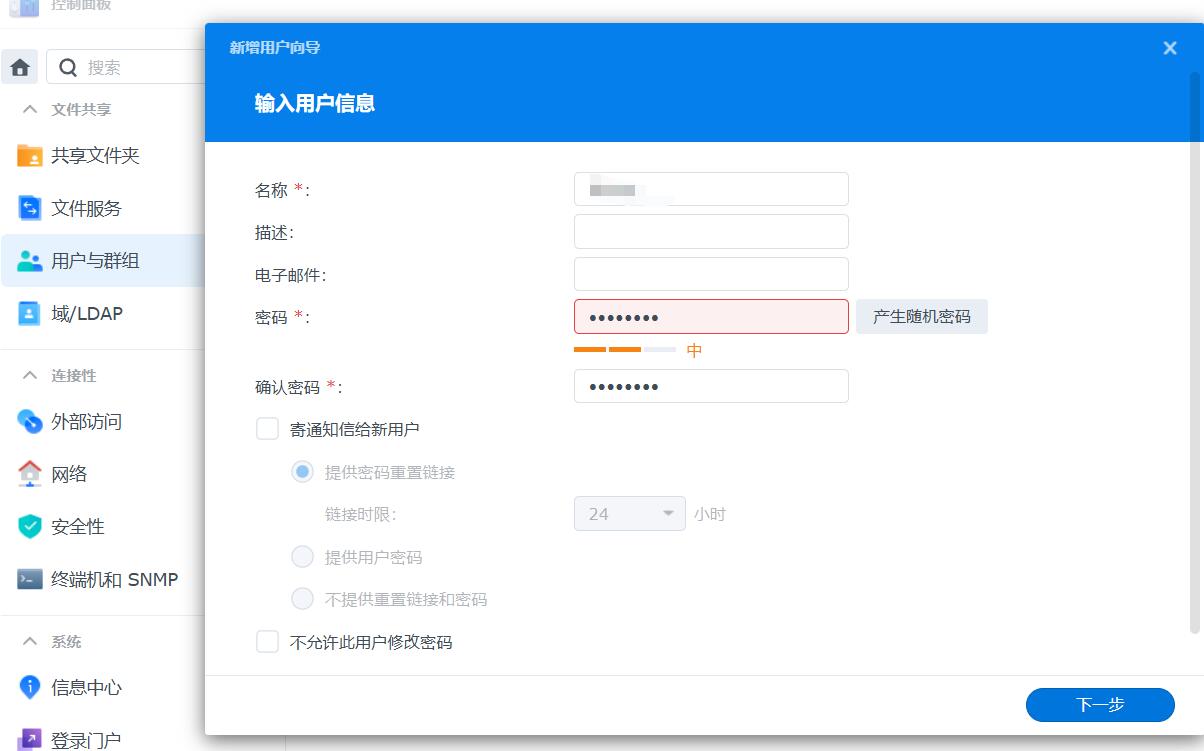Image resolution: width=1204 pixels, height=751 pixels.
Task: Click the 电子邮件 input field
Action: pyautogui.click(x=711, y=274)
